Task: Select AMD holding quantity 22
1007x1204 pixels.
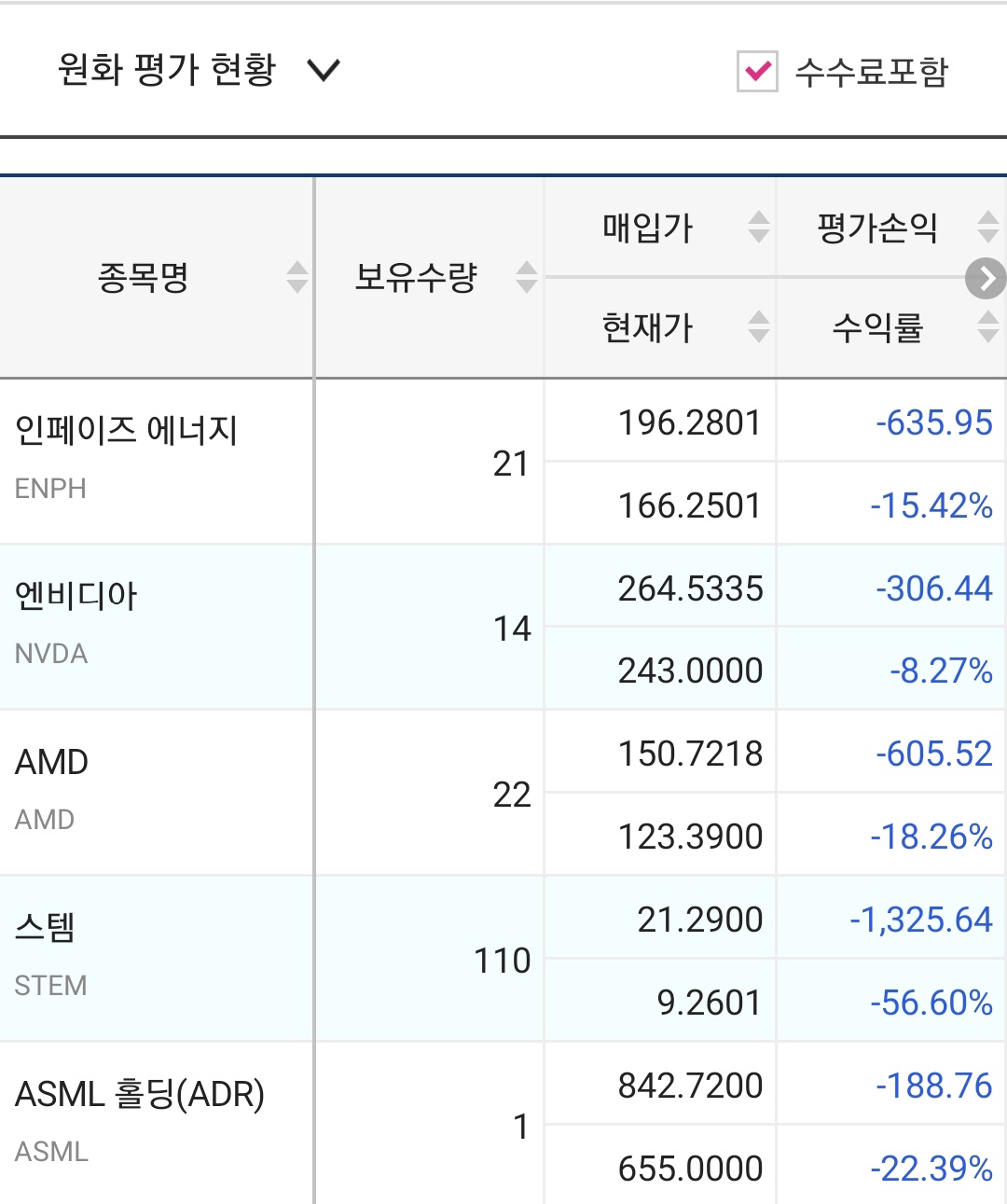Action: pyautogui.click(x=512, y=795)
